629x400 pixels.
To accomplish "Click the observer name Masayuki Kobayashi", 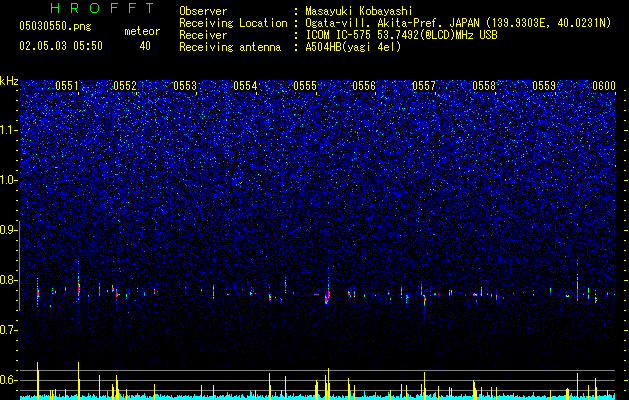I will coord(359,11).
